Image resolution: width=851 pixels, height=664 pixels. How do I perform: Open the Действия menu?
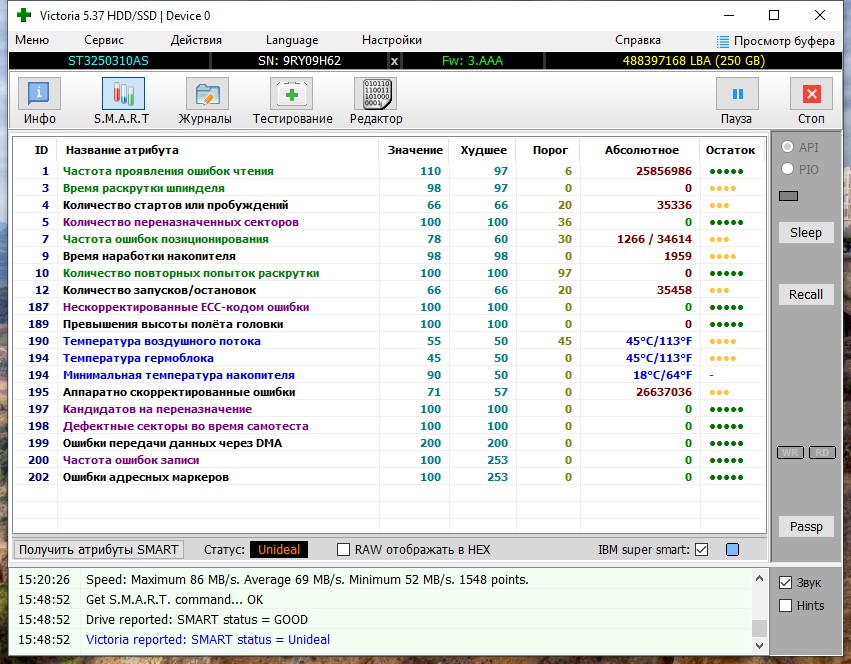196,40
